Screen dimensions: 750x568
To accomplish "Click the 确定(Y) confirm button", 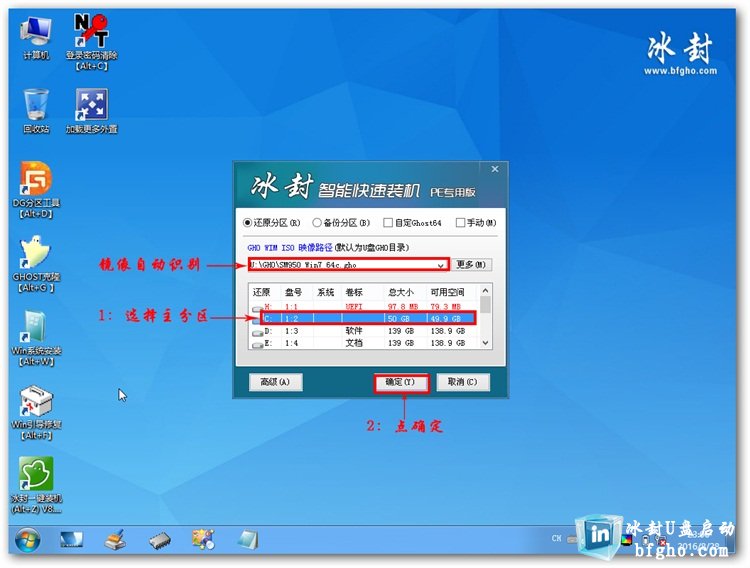I will point(401,382).
